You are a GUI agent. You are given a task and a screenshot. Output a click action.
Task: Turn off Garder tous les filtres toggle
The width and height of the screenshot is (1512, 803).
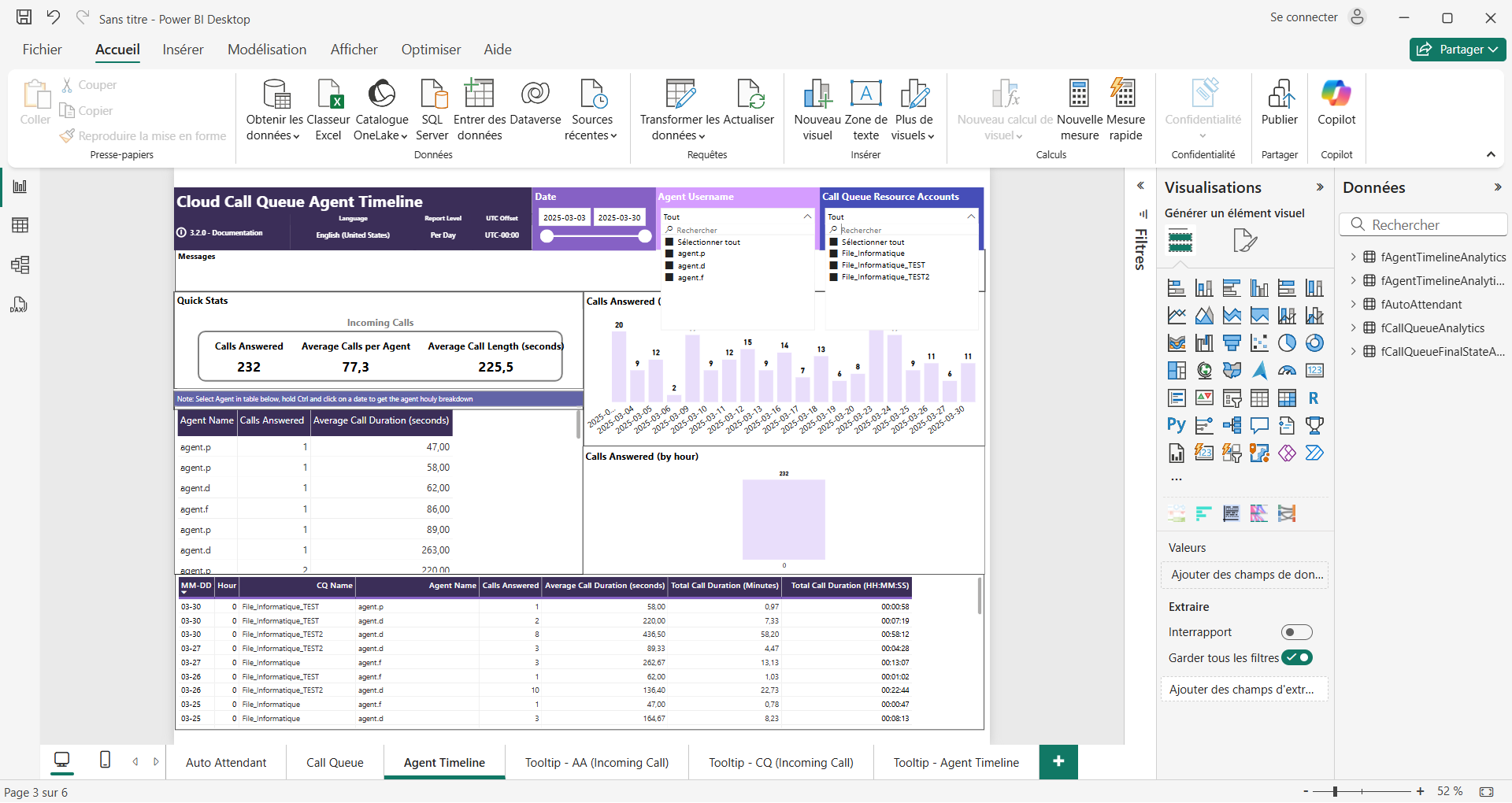coord(1296,657)
